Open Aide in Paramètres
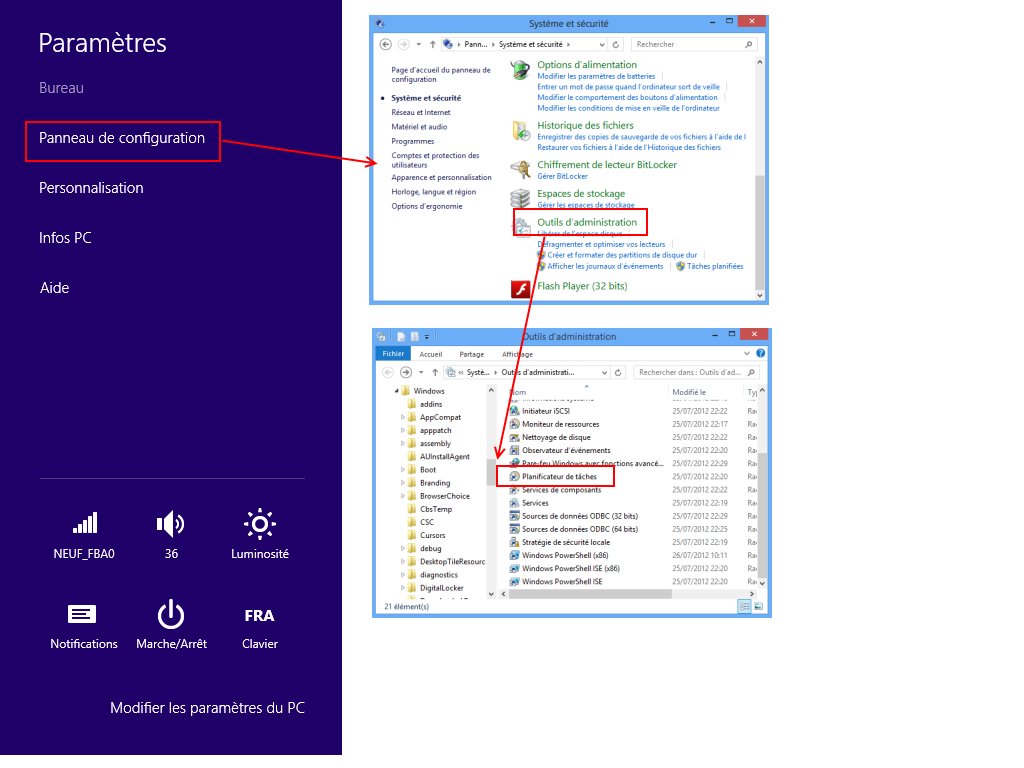This screenshot has width=1024, height=768. coord(54,288)
